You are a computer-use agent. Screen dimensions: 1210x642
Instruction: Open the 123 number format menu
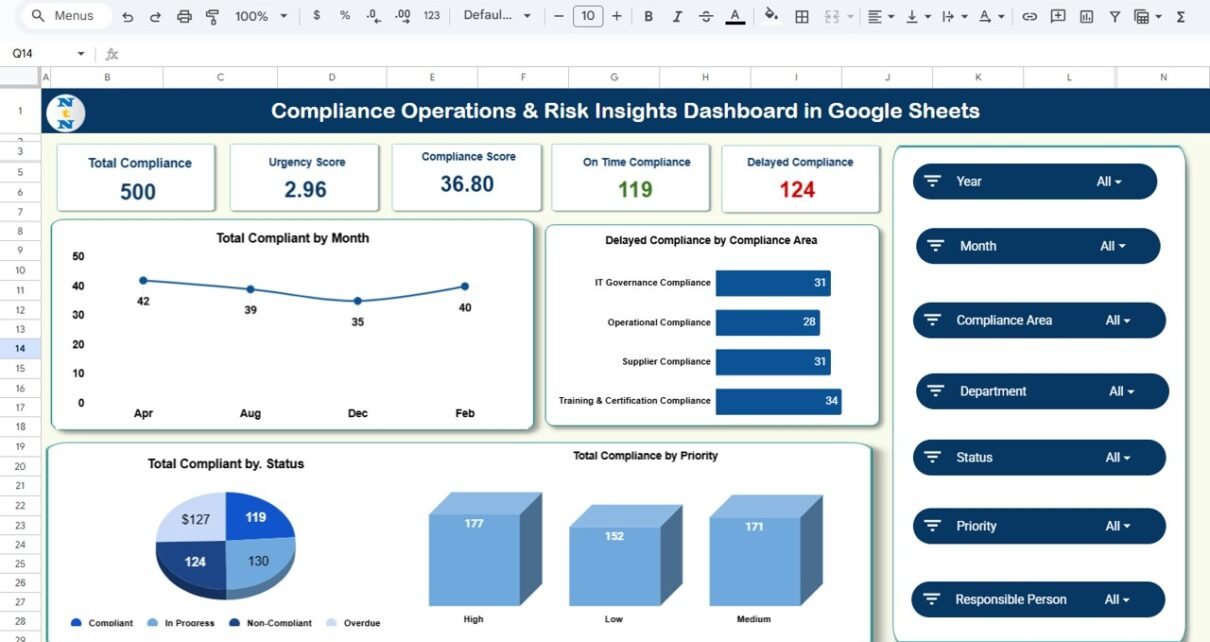point(432,17)
